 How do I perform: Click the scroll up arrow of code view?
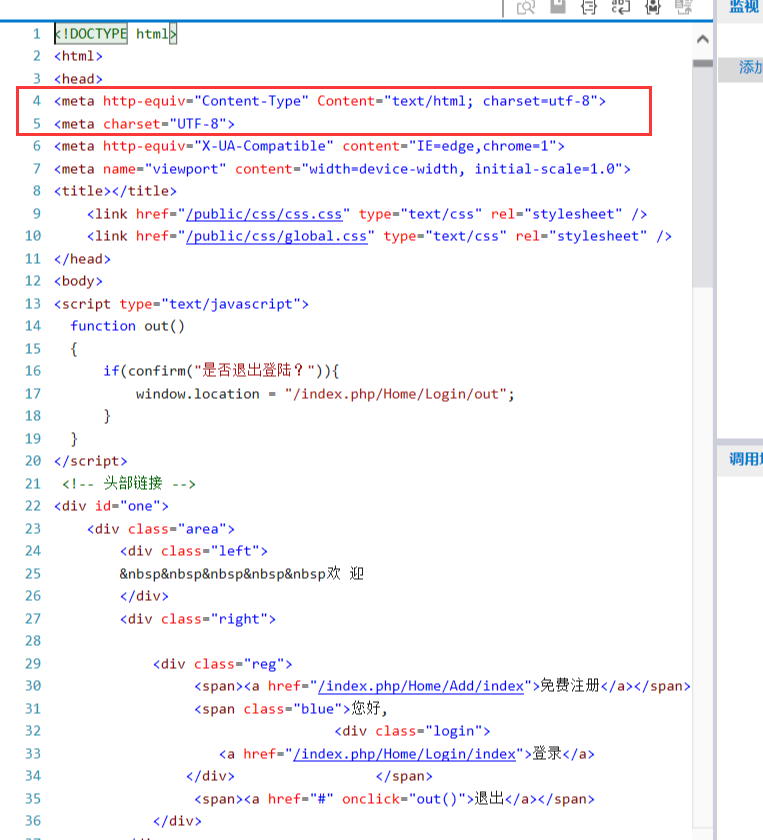(x=702, y=40)
